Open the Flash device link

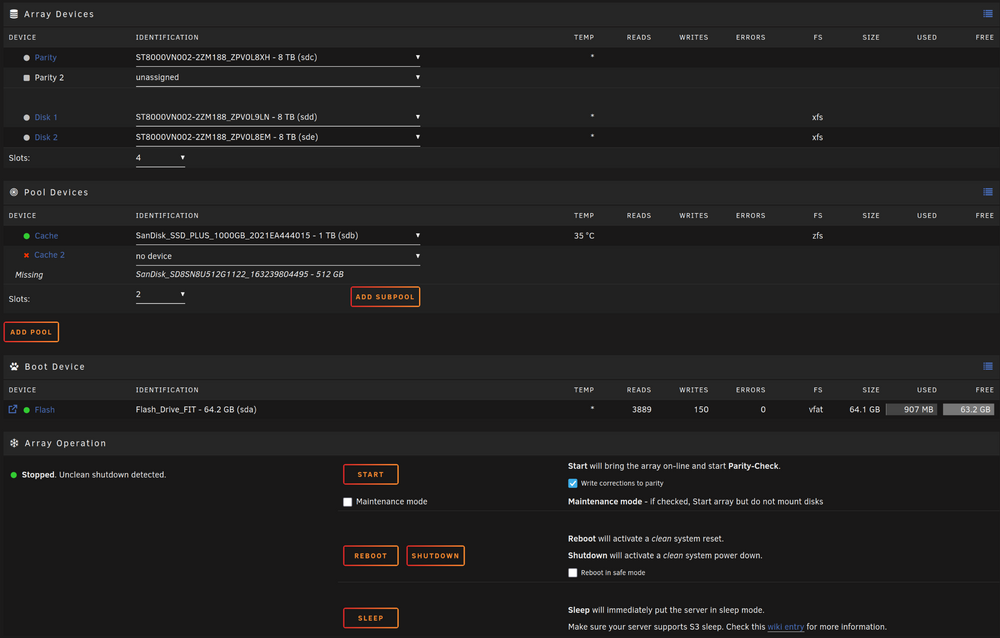[45, 410]
